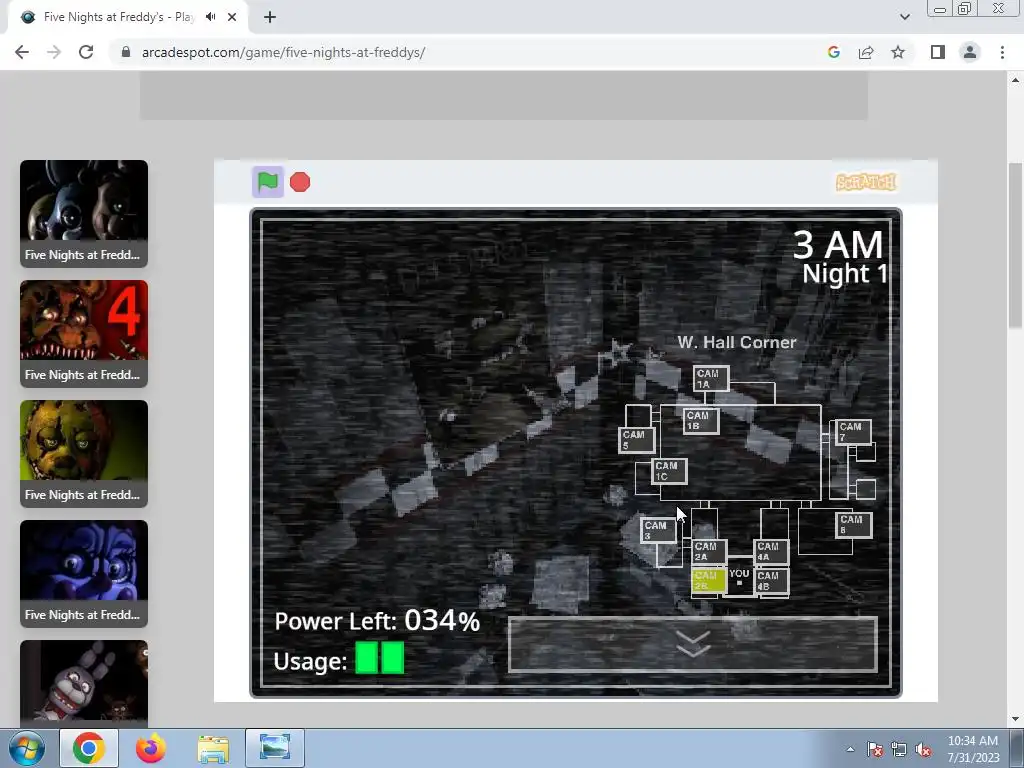Go back to previous page
The image size is (1024, 768).
22,52
